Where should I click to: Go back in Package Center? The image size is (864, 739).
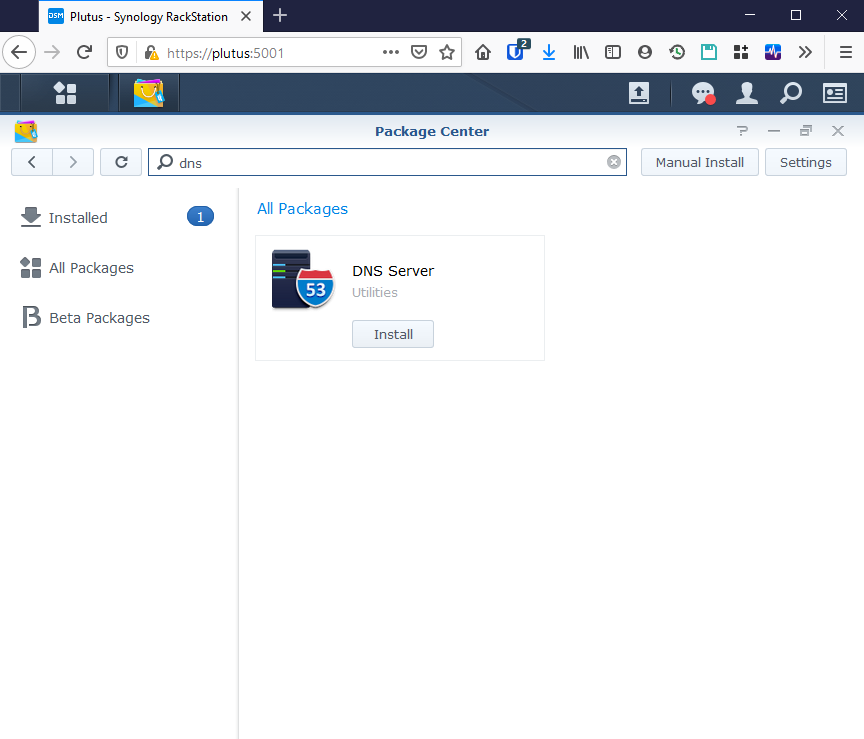32,162
